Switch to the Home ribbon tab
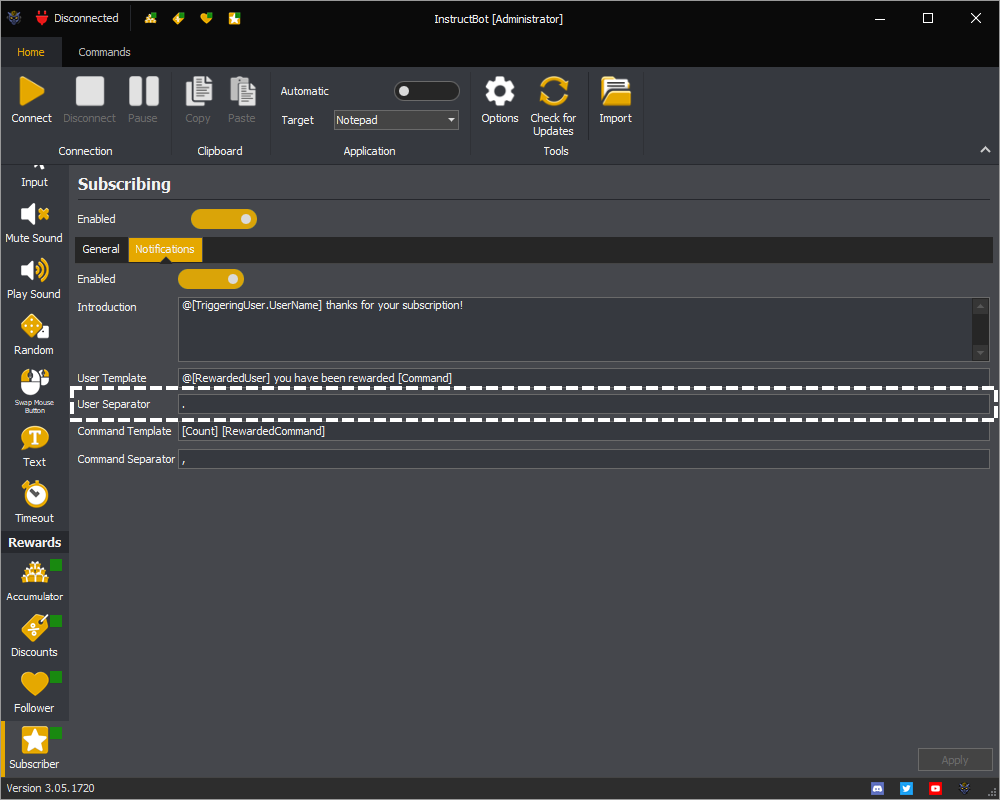Image resolution: width=1000 pixels, height=800 pixels. [x=31, y=52]
